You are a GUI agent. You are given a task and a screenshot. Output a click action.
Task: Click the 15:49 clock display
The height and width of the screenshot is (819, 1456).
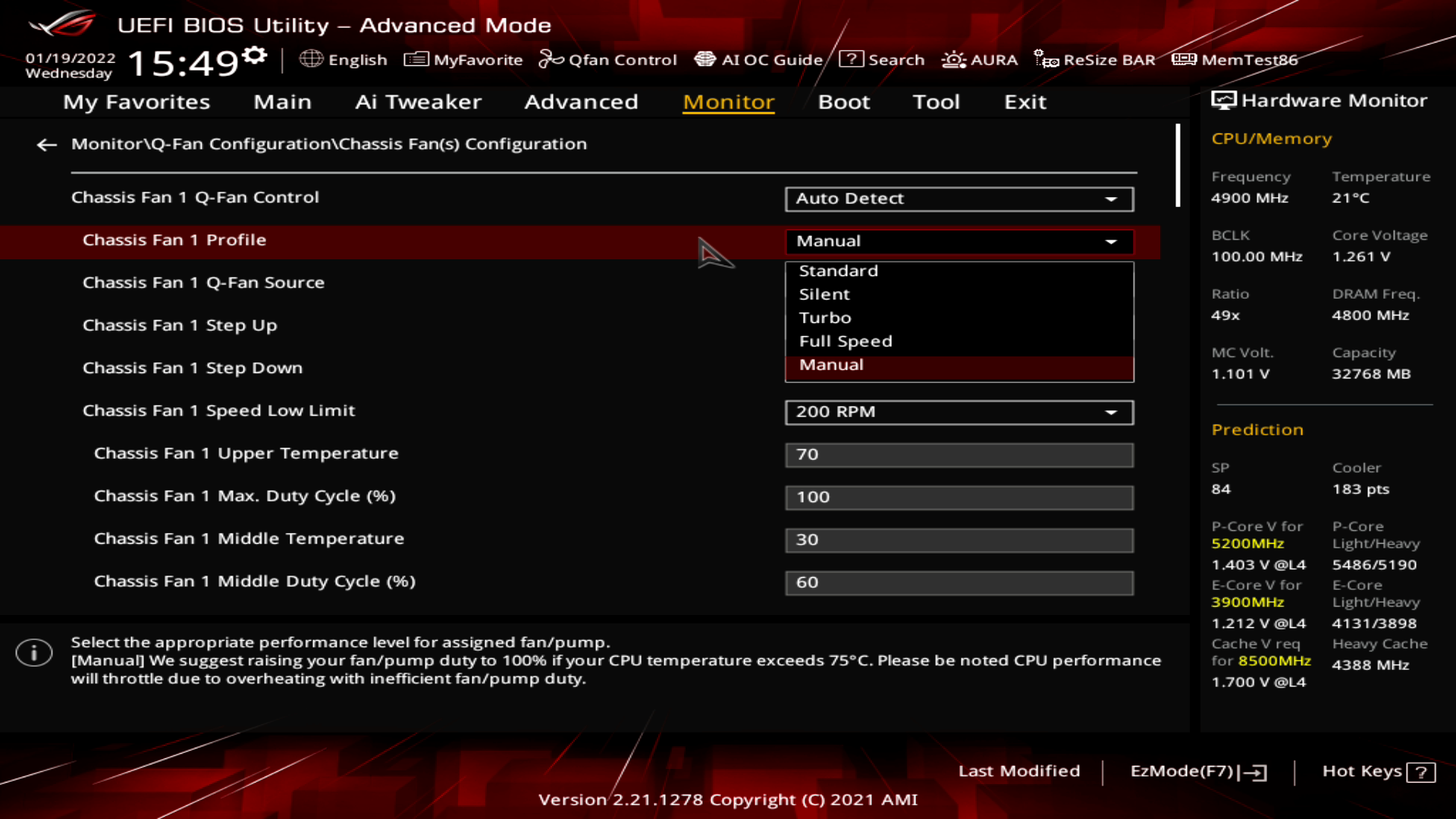point(183,63)
